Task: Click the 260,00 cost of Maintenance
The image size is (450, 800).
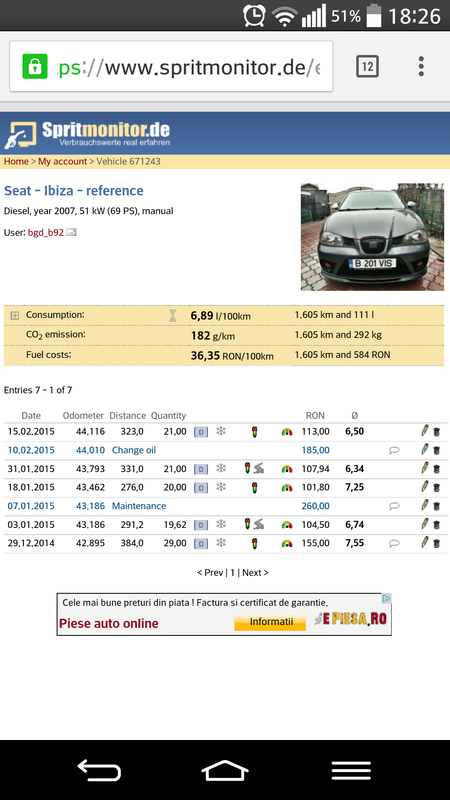Action: pyautogui.click(x=315, y=506)
